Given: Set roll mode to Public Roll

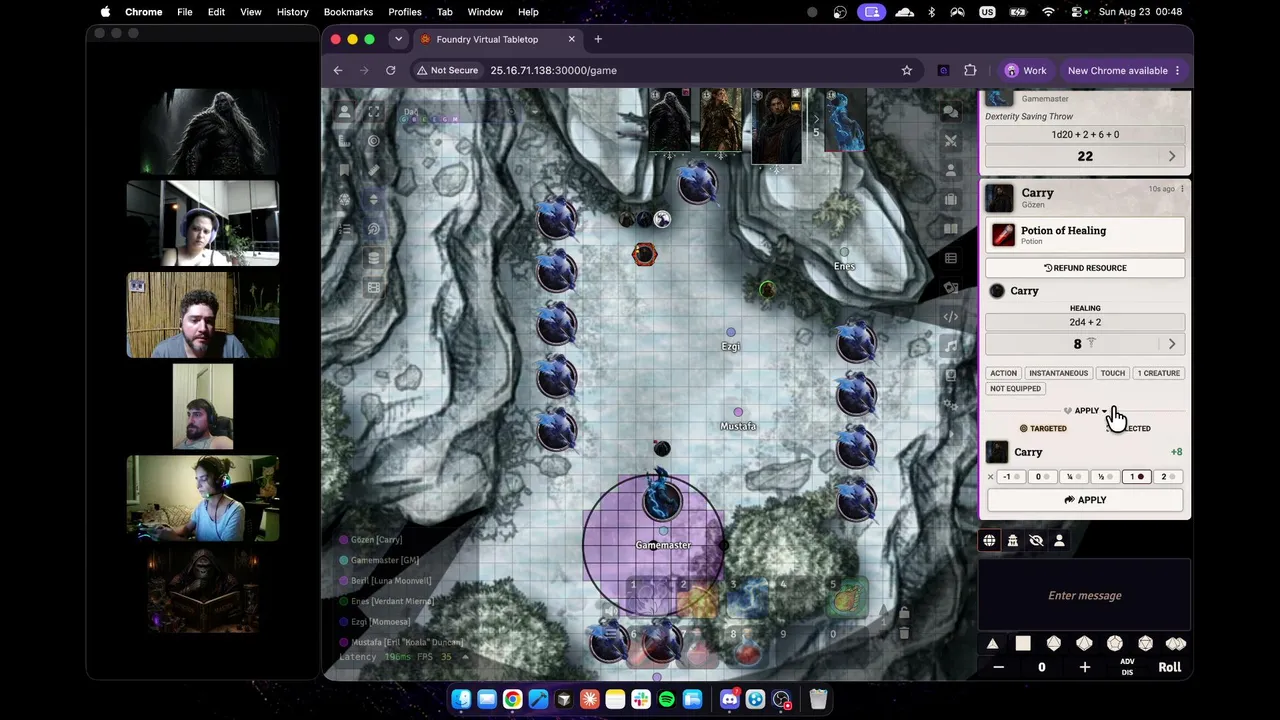Looking at the screenshot, I should 989,541.
